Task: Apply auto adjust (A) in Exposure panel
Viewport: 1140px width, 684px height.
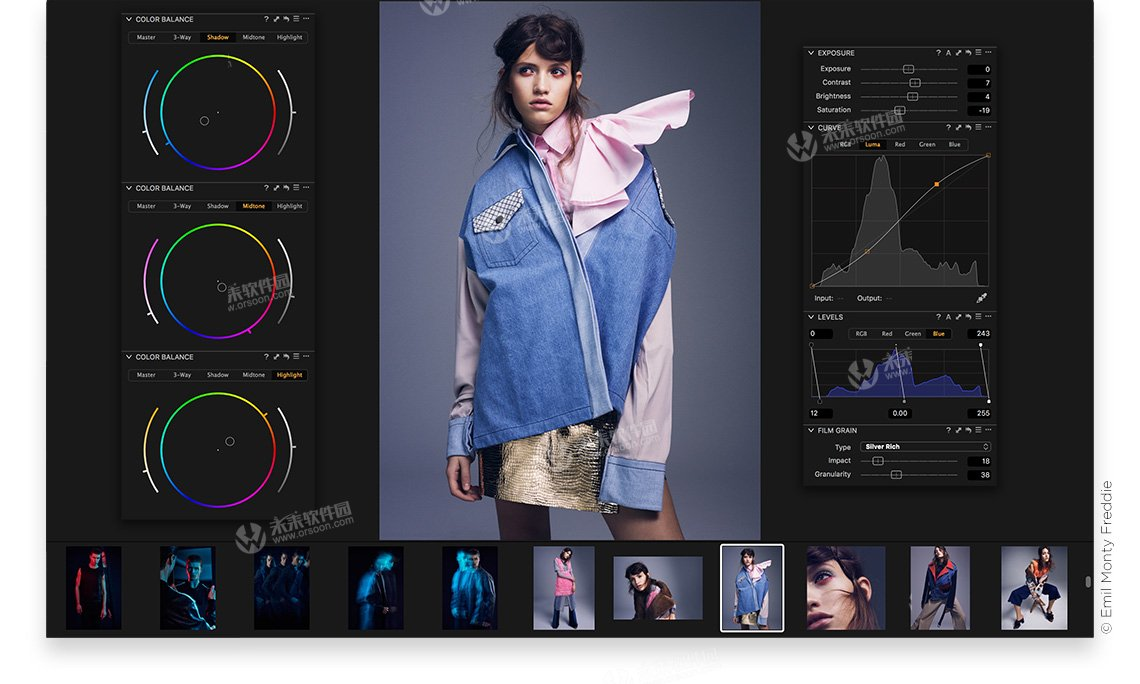Action: tap(948, 53)
